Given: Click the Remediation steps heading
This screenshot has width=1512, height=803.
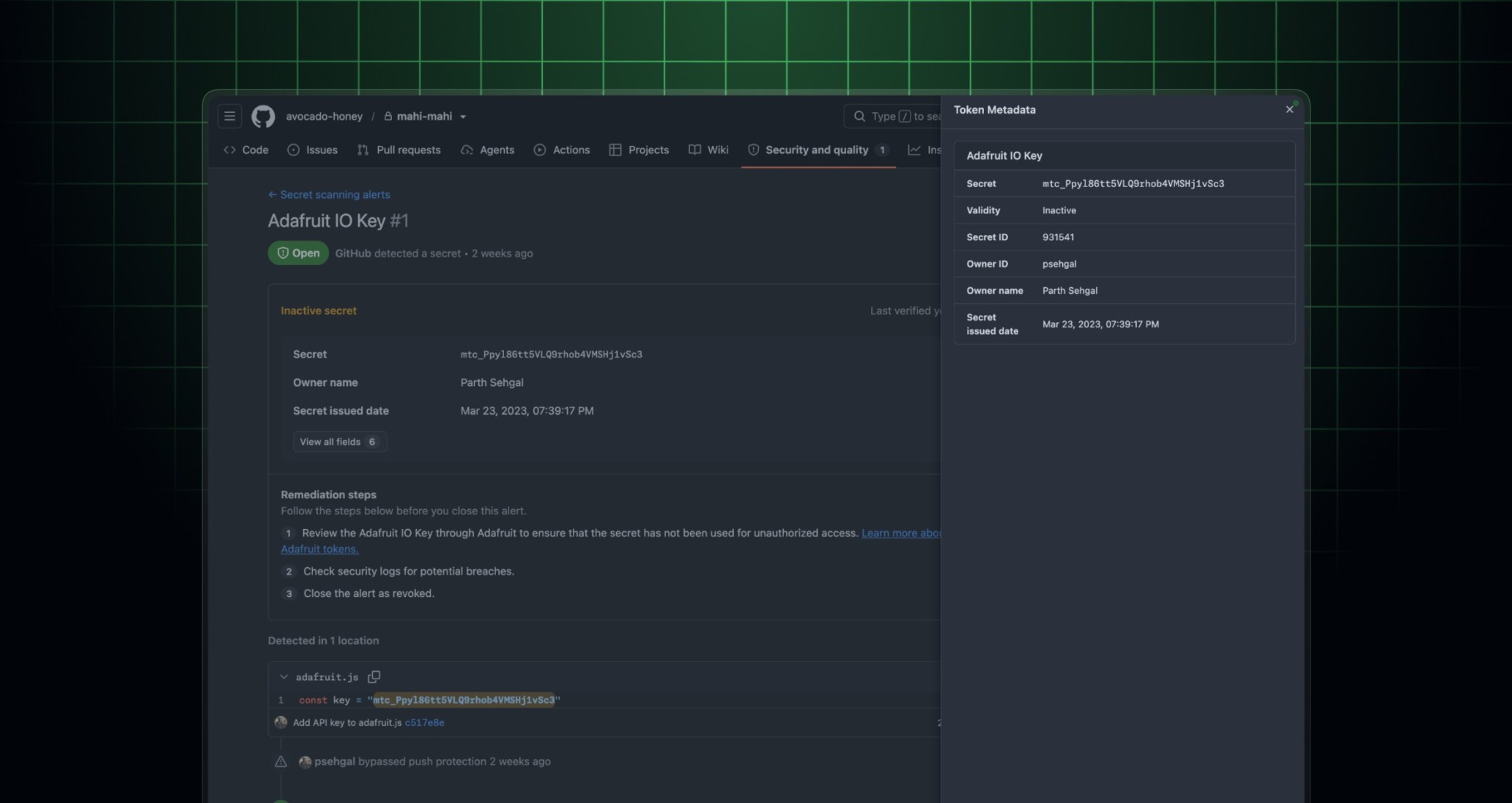Looking at the screenshot, I should (328, 495).
